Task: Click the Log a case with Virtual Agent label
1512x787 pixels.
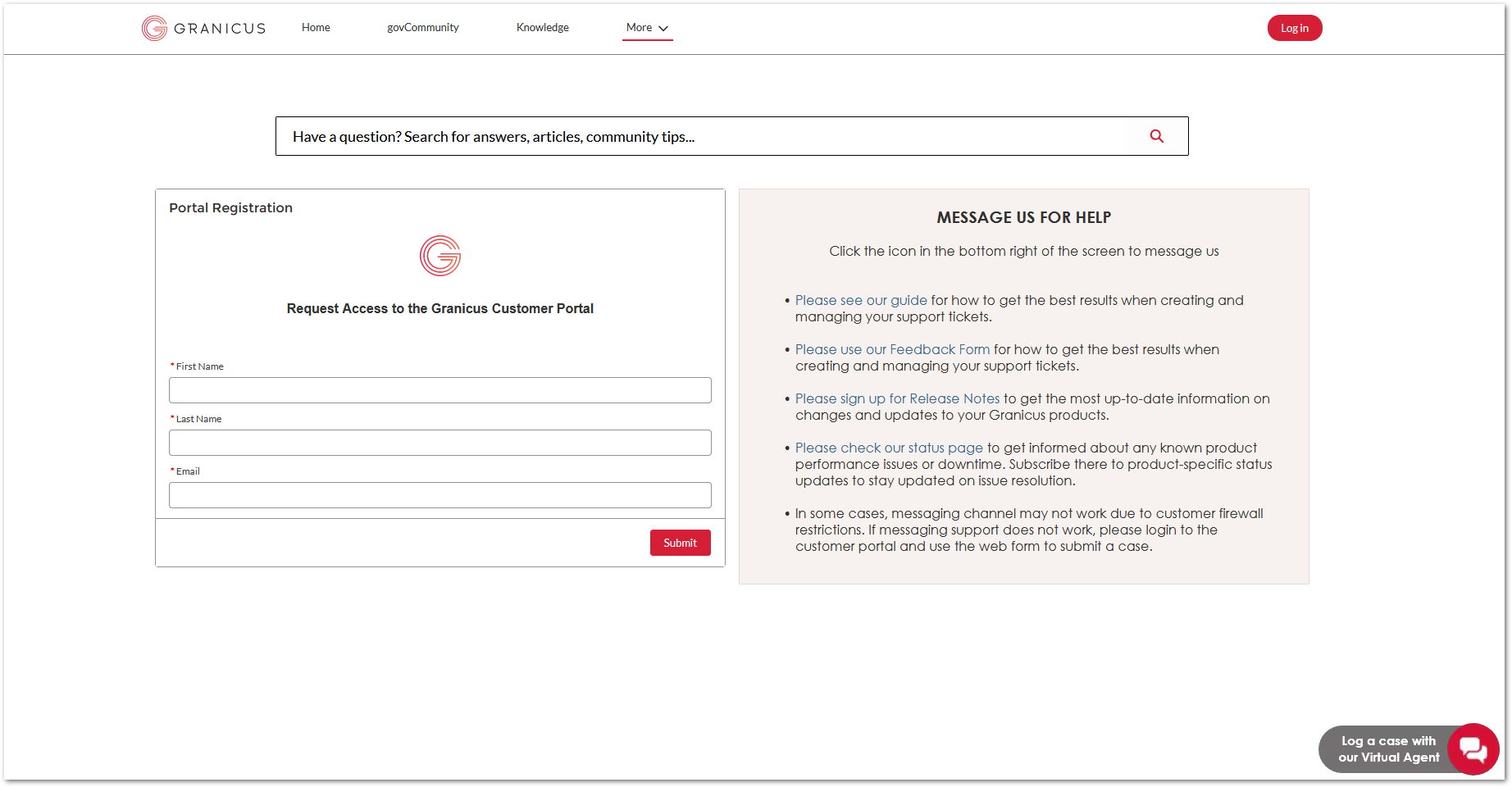Action: pyautogui.click(x=1387, y=748)
